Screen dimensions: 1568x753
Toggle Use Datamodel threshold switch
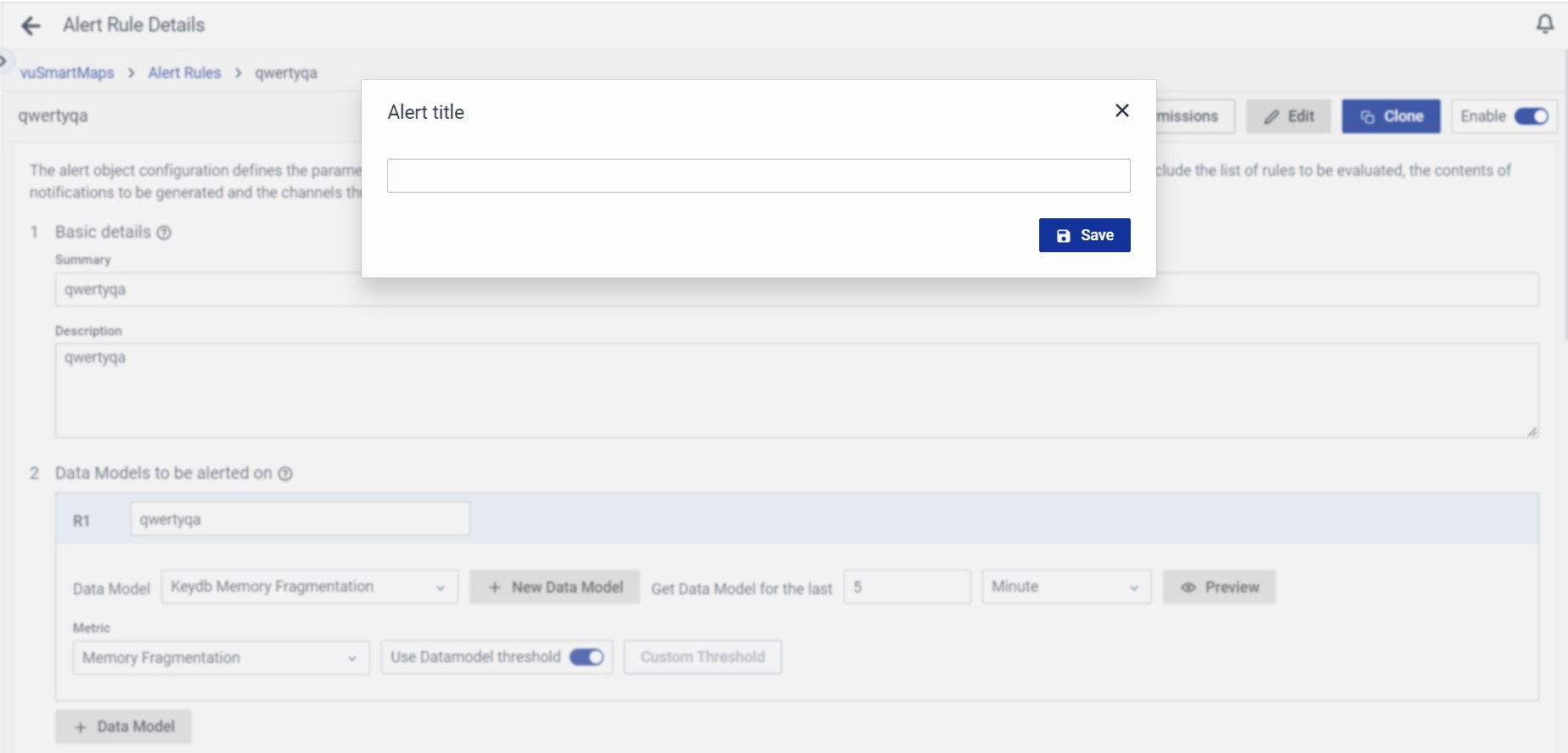(586, 657)
